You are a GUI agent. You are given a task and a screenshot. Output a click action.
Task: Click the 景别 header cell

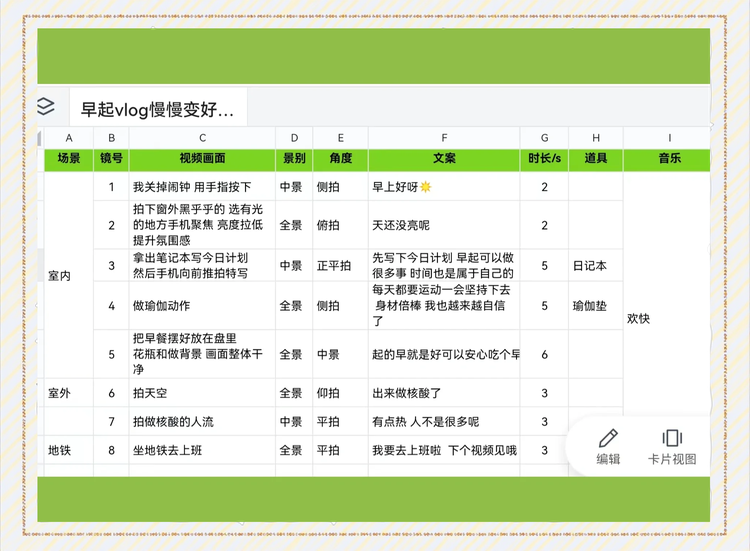[294, 160]
